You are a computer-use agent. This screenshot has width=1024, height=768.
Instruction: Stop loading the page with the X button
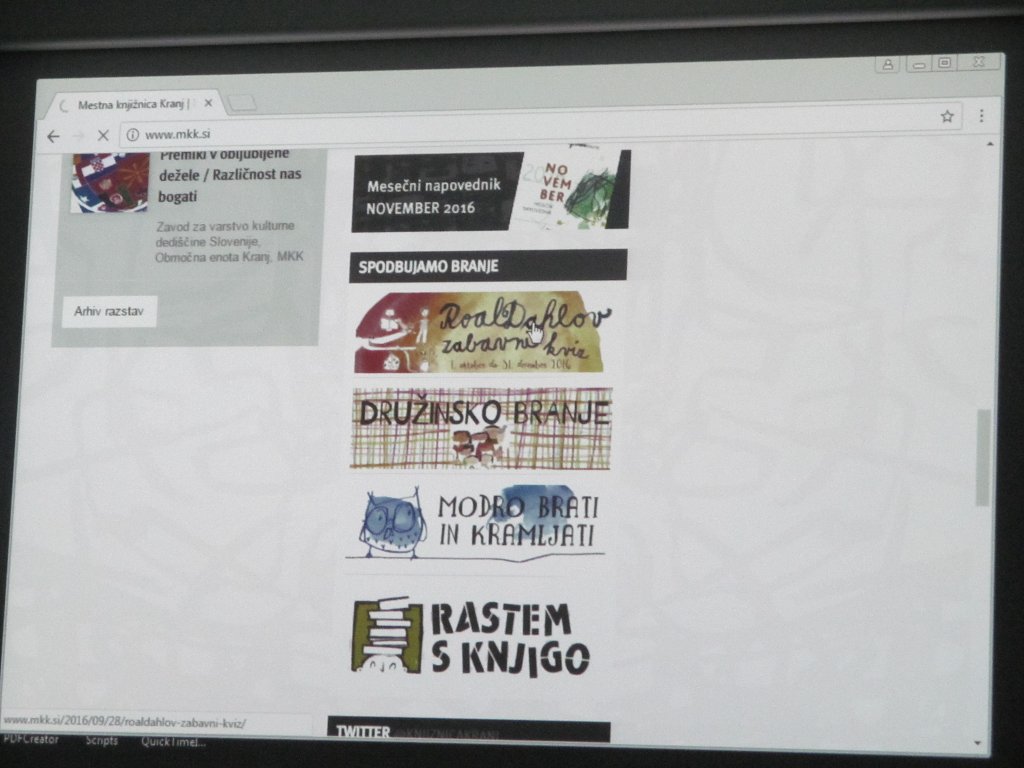click(103, 135)
